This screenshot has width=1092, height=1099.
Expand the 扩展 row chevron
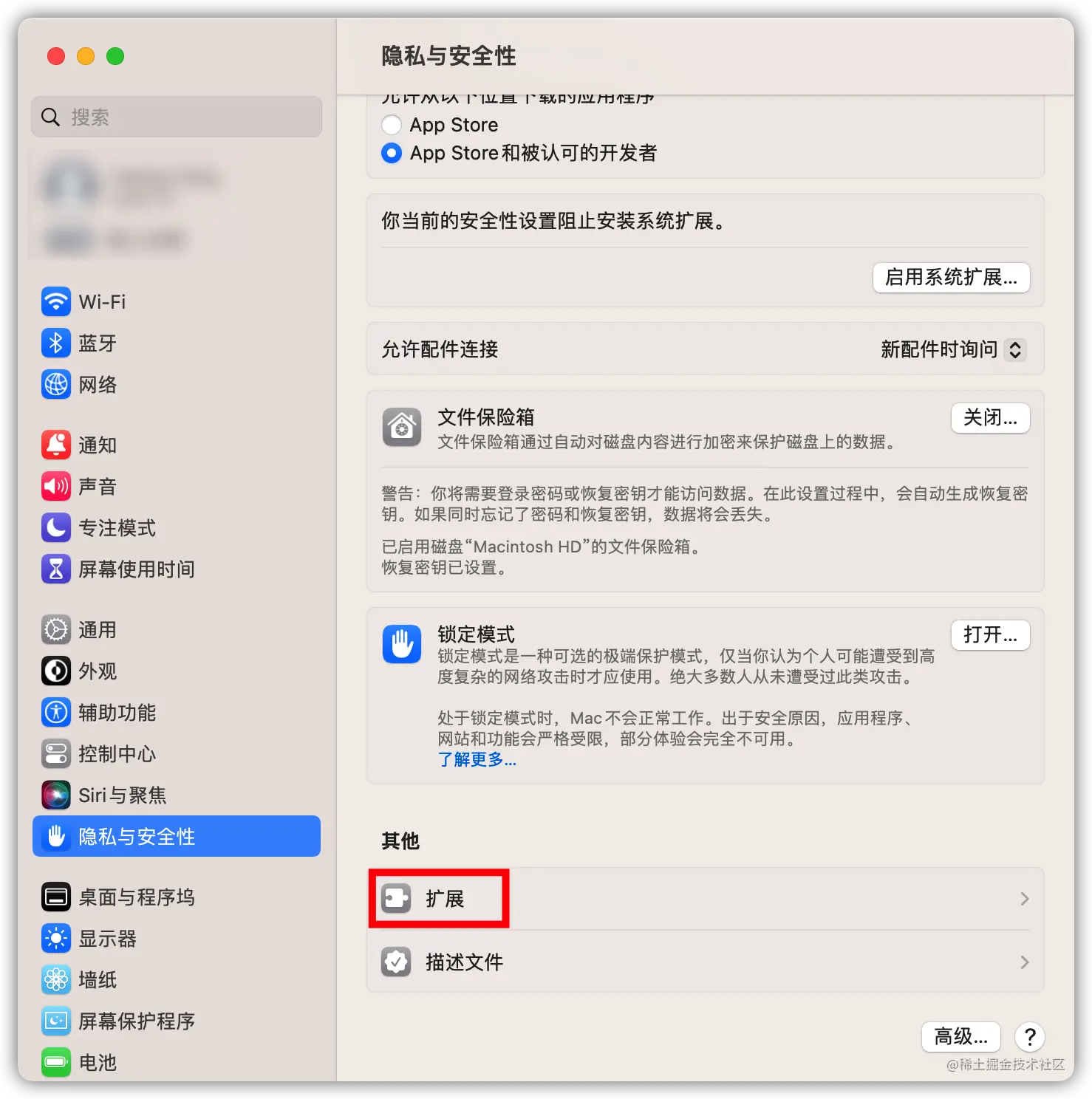tap(1025, 899)
